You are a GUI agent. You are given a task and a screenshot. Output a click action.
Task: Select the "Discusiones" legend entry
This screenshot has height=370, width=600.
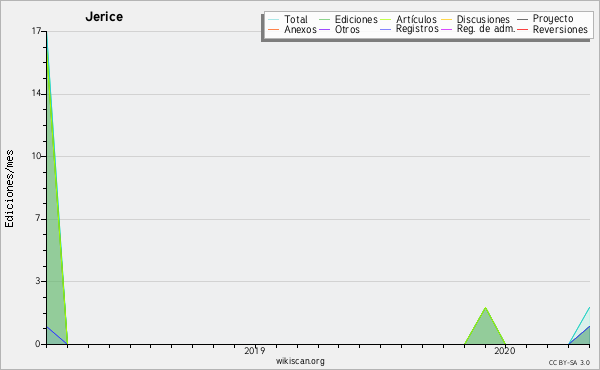pyautogui.click(x=483, y=19)
